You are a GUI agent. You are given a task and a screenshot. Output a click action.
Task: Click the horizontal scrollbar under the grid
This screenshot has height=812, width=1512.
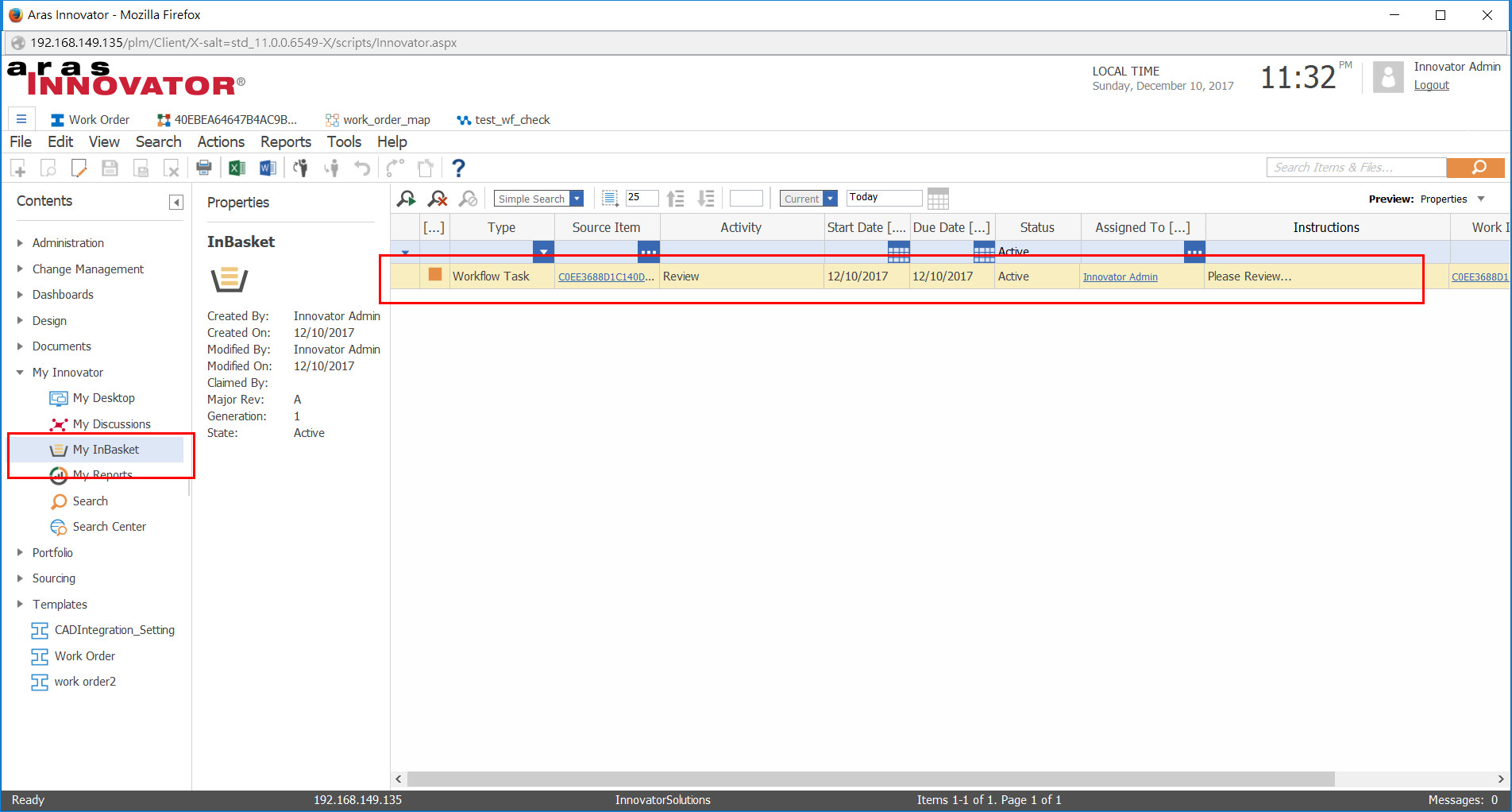pyautogui.click(x=870, y=779)
